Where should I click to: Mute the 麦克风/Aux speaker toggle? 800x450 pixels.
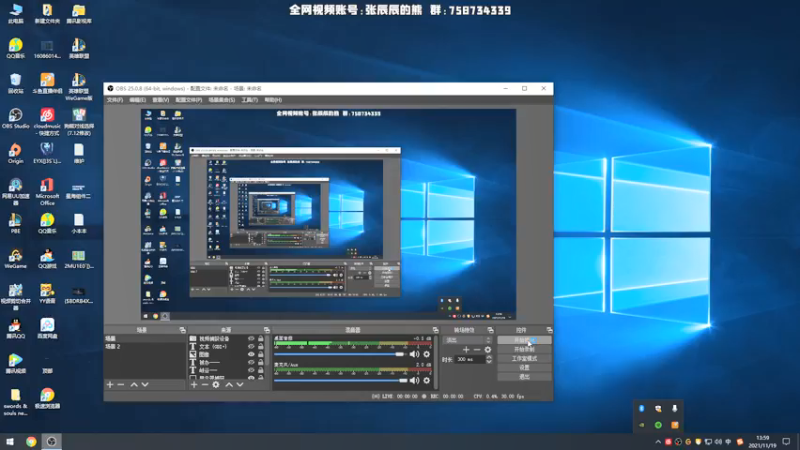tap(414, 381)
